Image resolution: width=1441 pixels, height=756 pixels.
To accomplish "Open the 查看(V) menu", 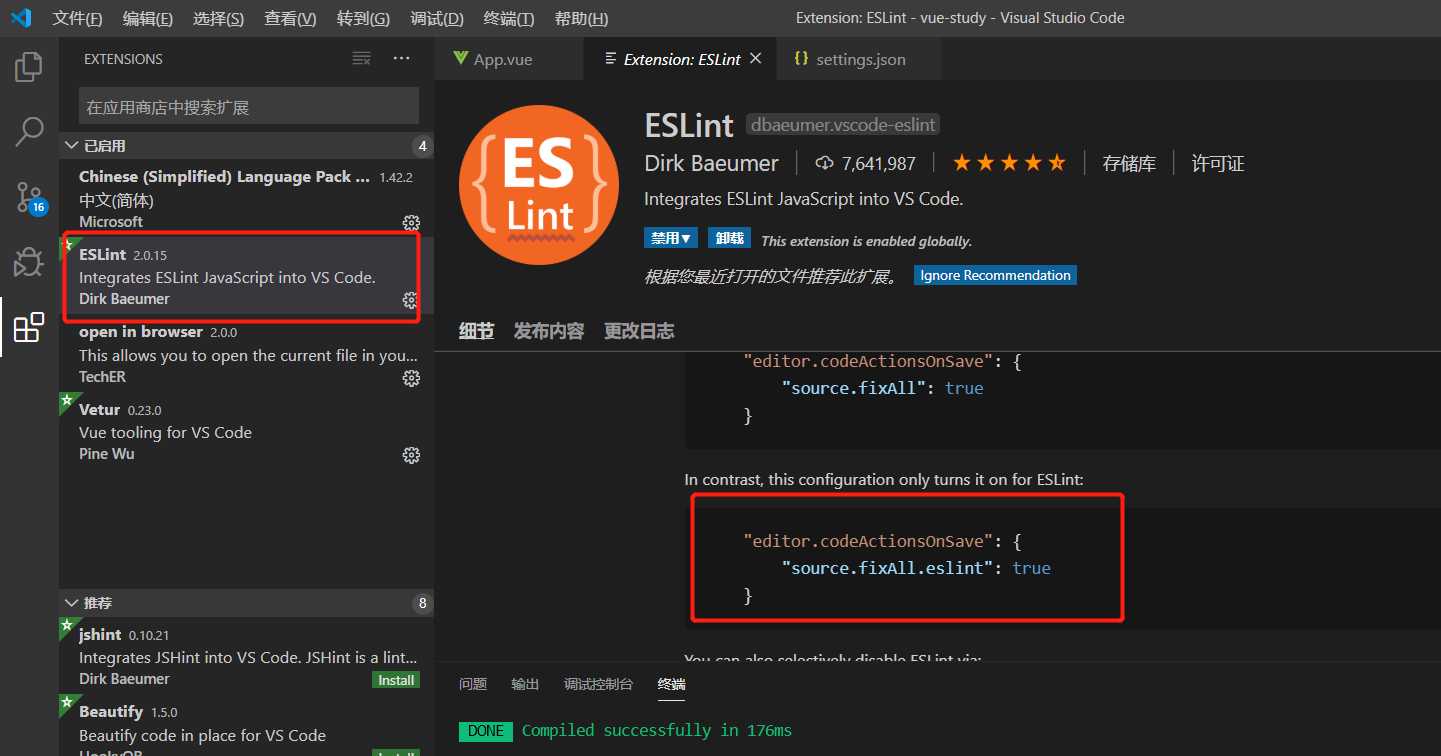I will click(290, 18).
